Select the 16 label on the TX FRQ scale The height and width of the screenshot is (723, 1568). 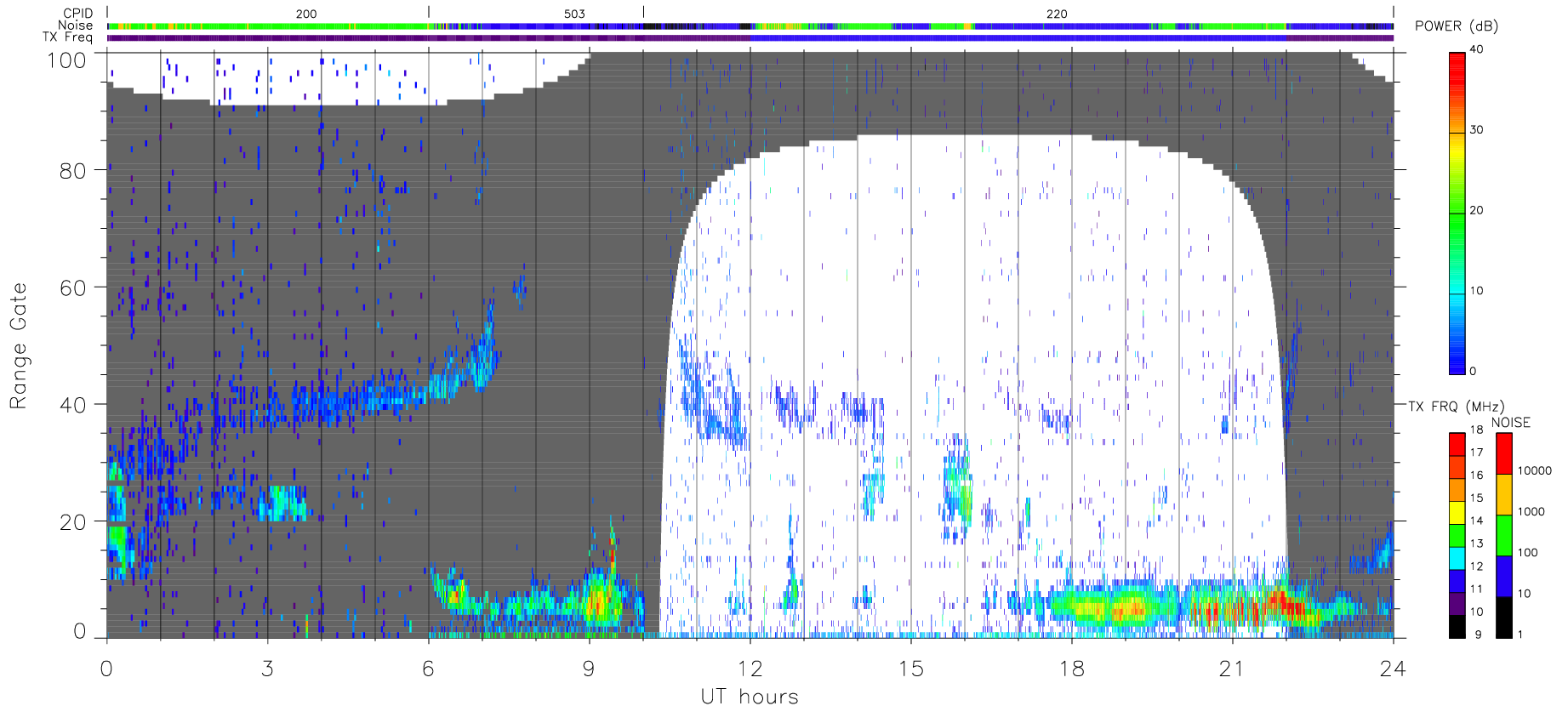1476,475
